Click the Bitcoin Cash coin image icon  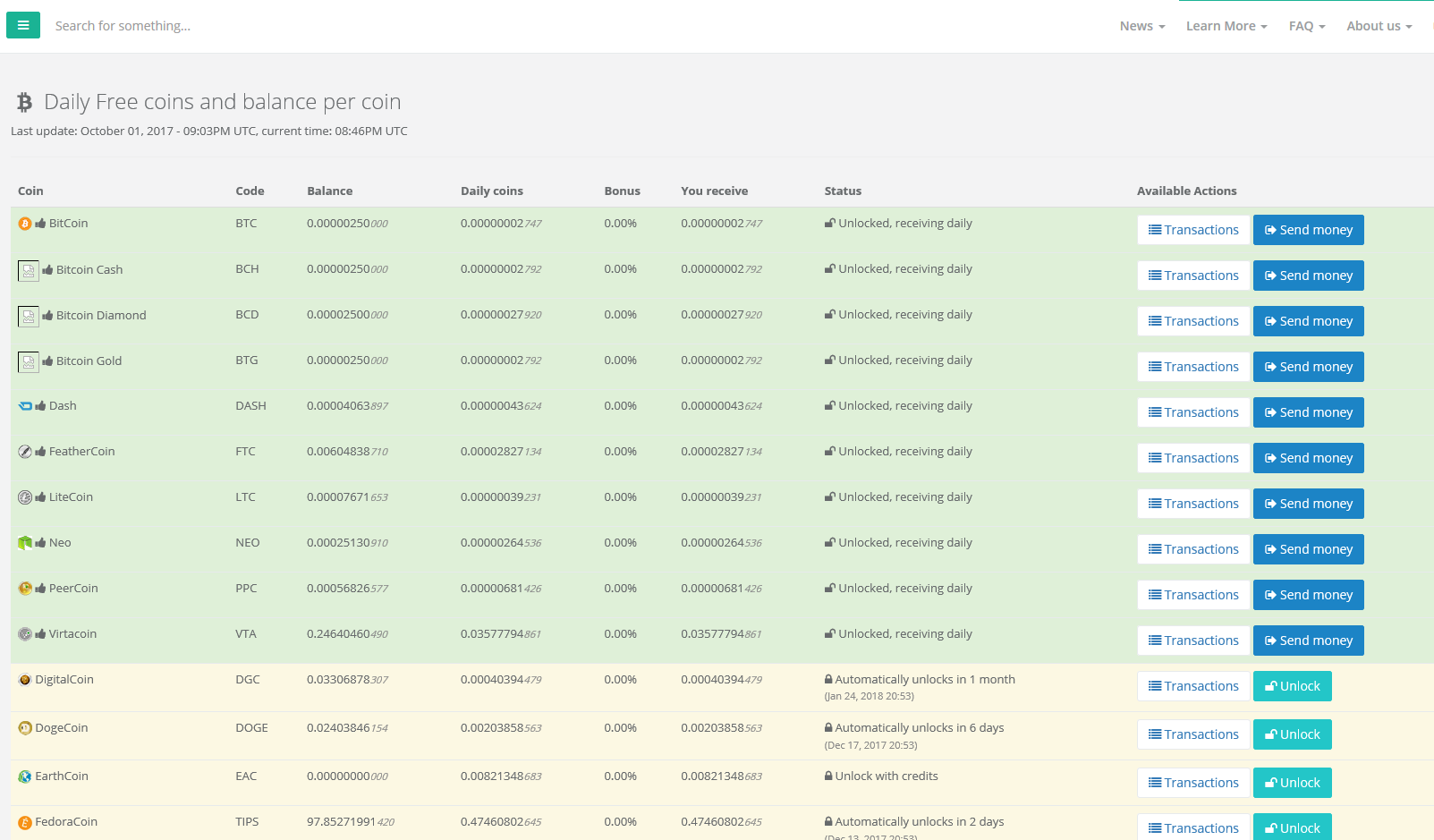[29, 270]
